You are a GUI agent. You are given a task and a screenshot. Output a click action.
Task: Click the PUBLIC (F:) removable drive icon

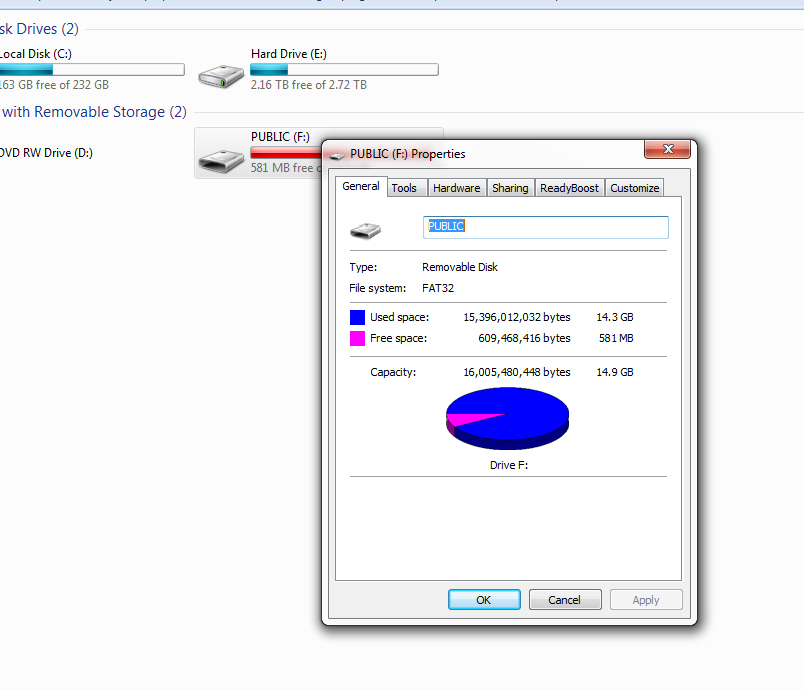[x=221, y=161]
